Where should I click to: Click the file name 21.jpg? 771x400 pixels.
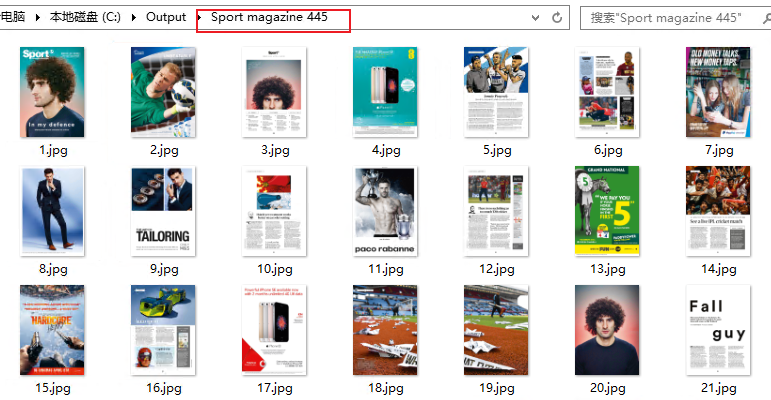click(x=719, y=388)
